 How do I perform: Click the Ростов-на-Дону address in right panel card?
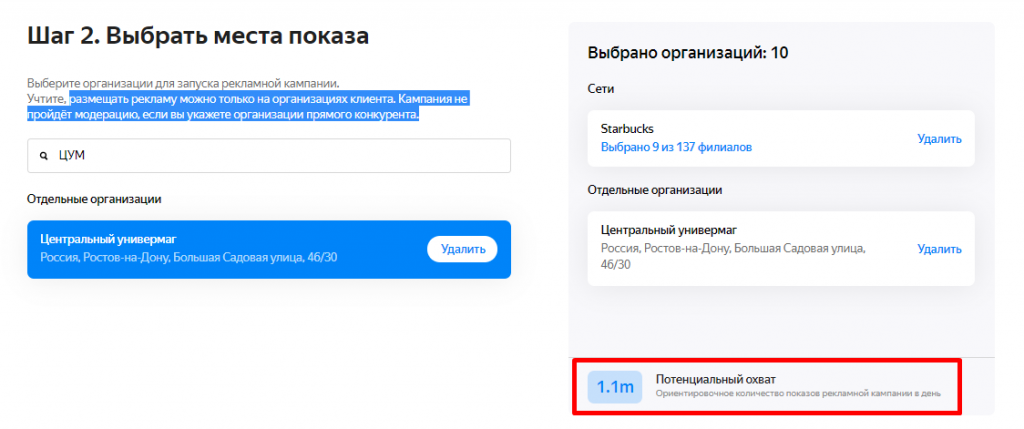click(730, 248)
